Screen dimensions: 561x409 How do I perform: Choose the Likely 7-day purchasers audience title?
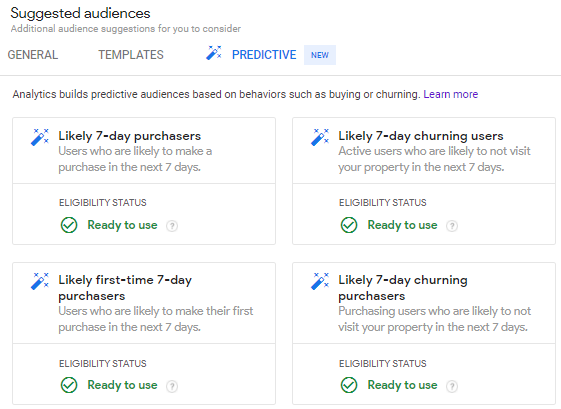(130, 136)
